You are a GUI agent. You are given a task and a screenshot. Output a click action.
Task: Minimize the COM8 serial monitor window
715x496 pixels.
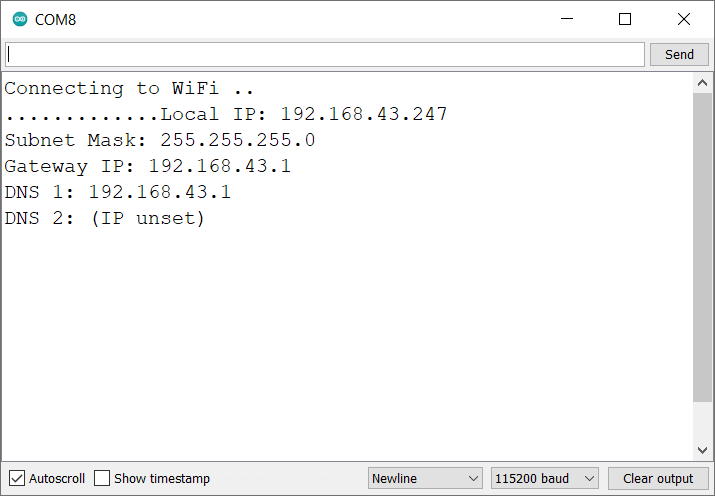(567, 19)
